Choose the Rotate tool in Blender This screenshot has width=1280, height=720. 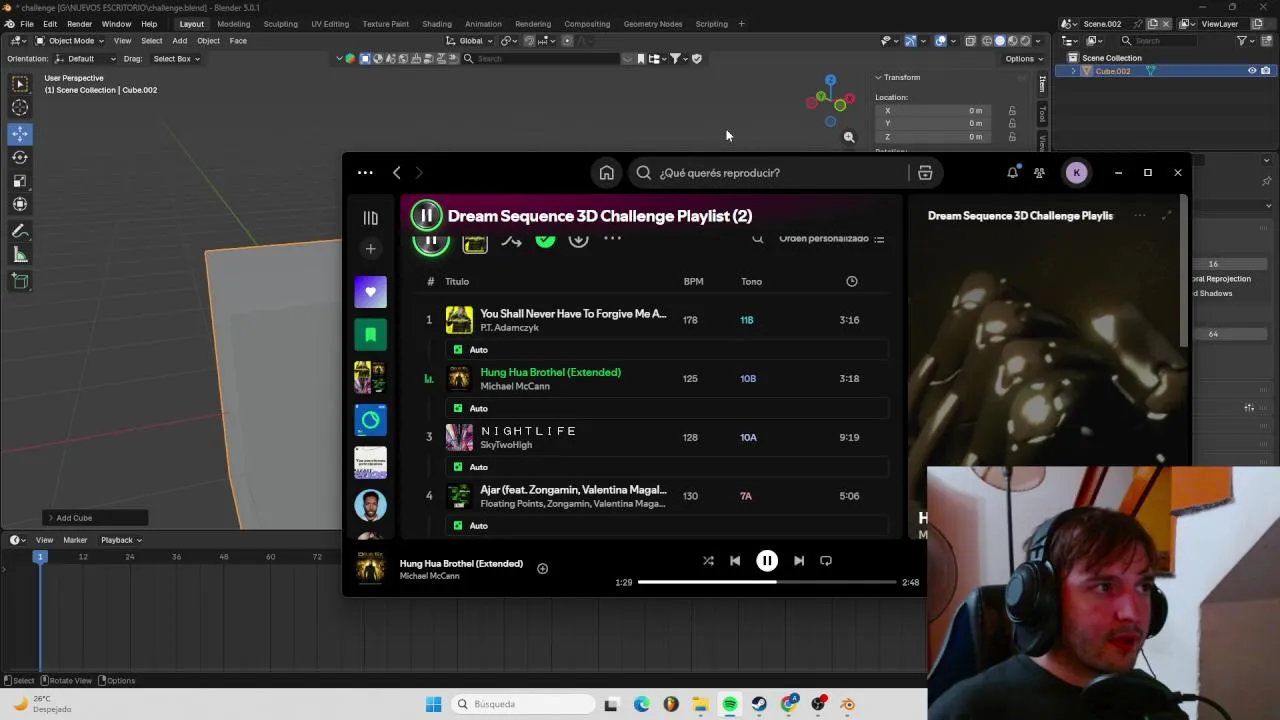tap(20, 157)
